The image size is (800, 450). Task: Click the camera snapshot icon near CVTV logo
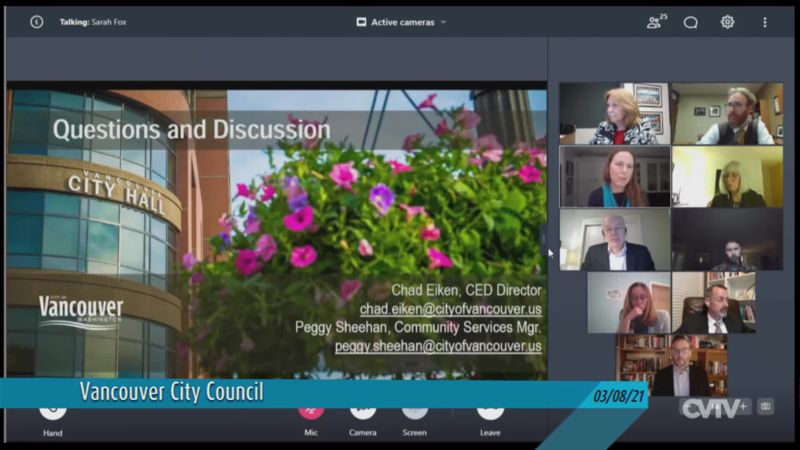(x=765, y=407)
